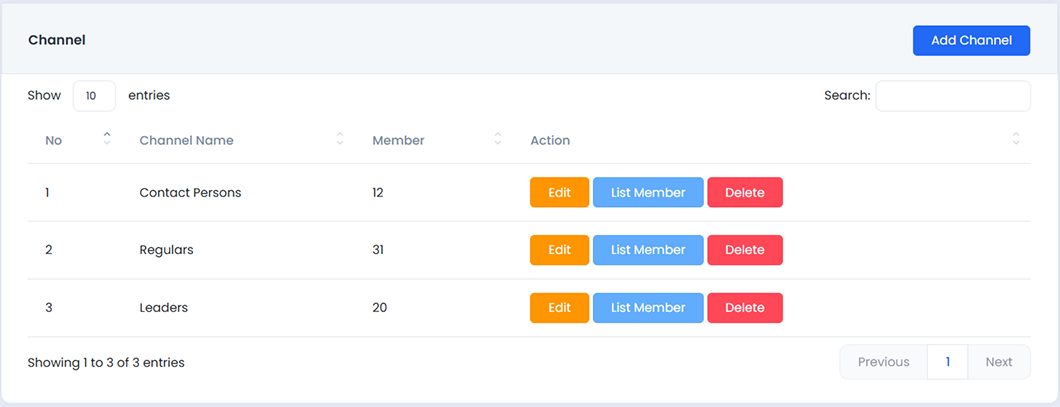
Task: Show member list for Regulars
Action: point(648,250)
